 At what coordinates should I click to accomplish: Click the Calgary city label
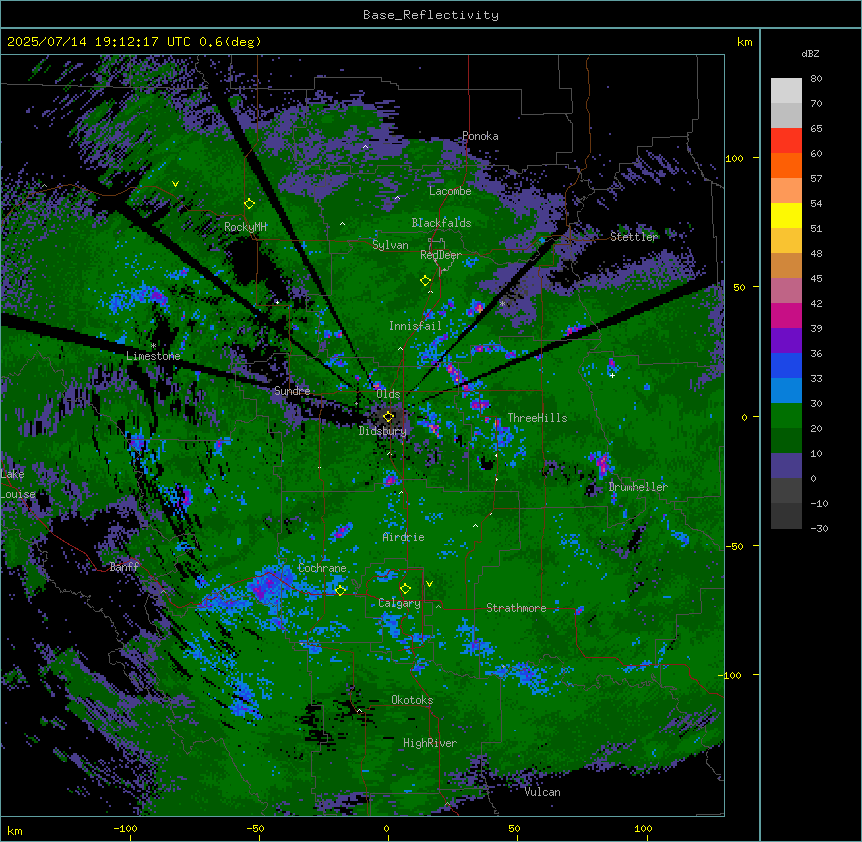pos(399,603)
